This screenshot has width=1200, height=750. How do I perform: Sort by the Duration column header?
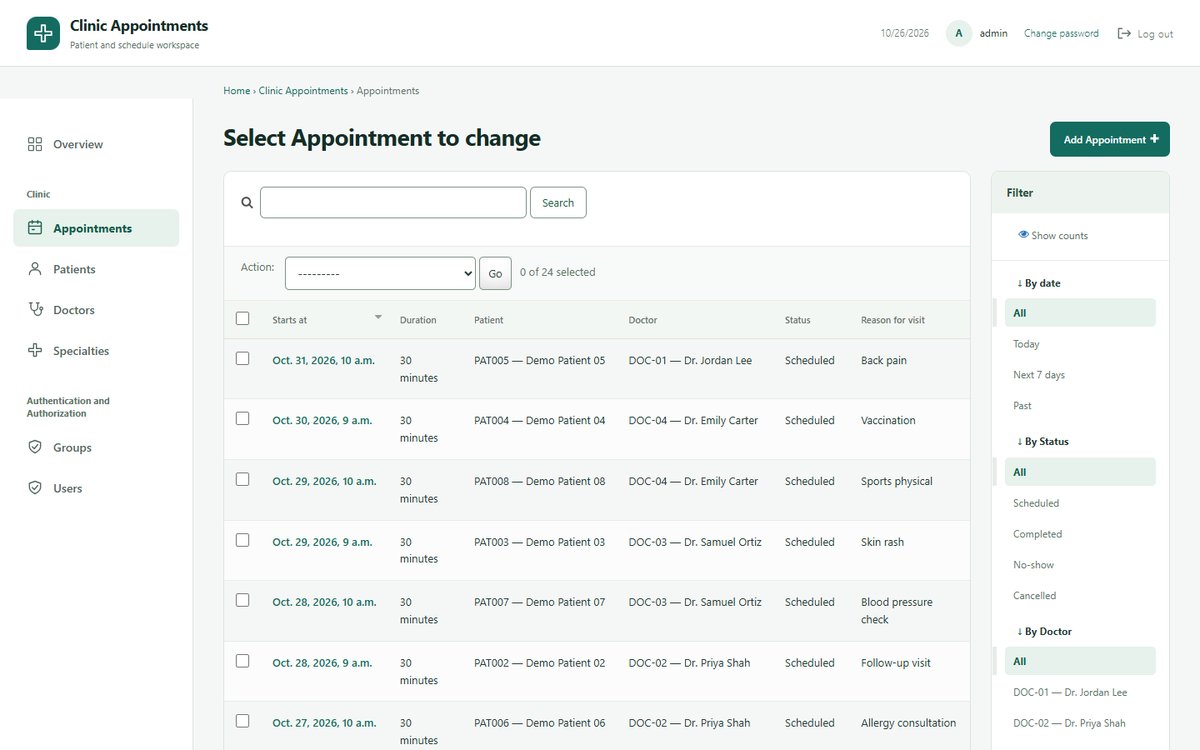[418, 320]
